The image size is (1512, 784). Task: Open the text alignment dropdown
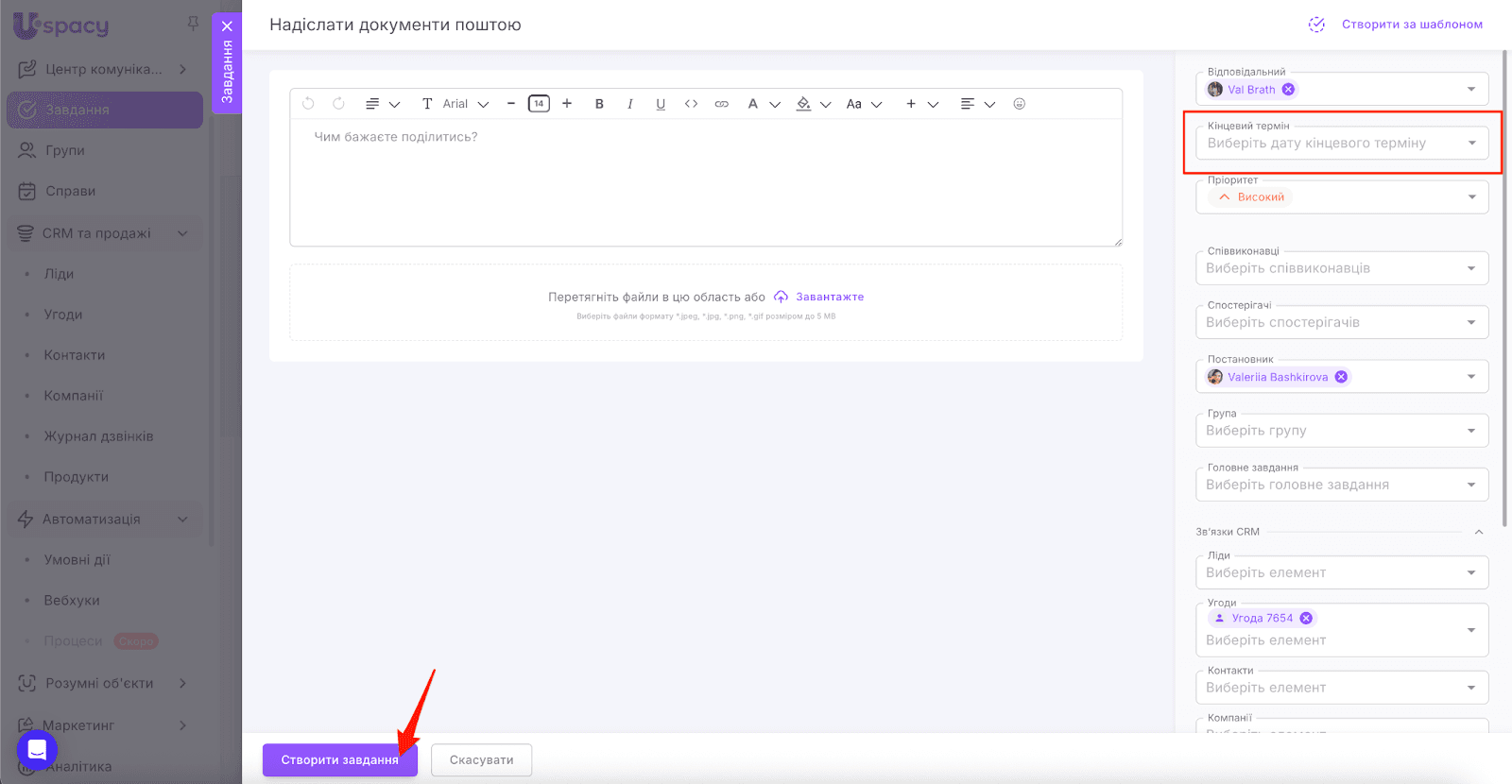point(977,104)
